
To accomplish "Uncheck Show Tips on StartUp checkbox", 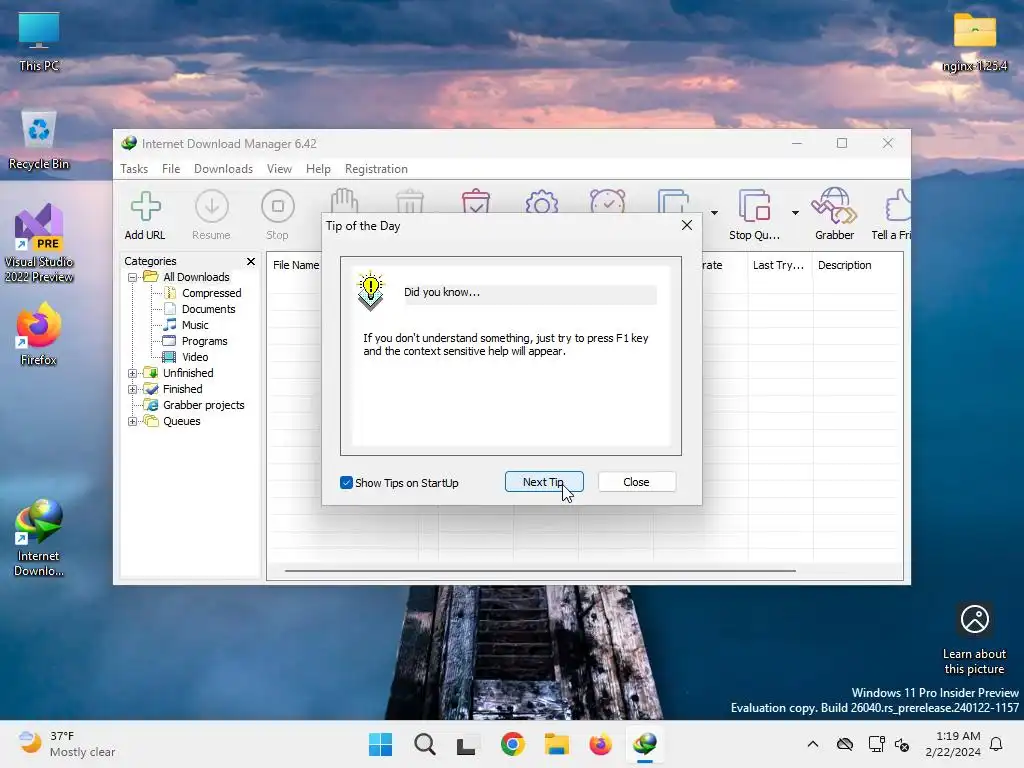I will pos(346,483).
